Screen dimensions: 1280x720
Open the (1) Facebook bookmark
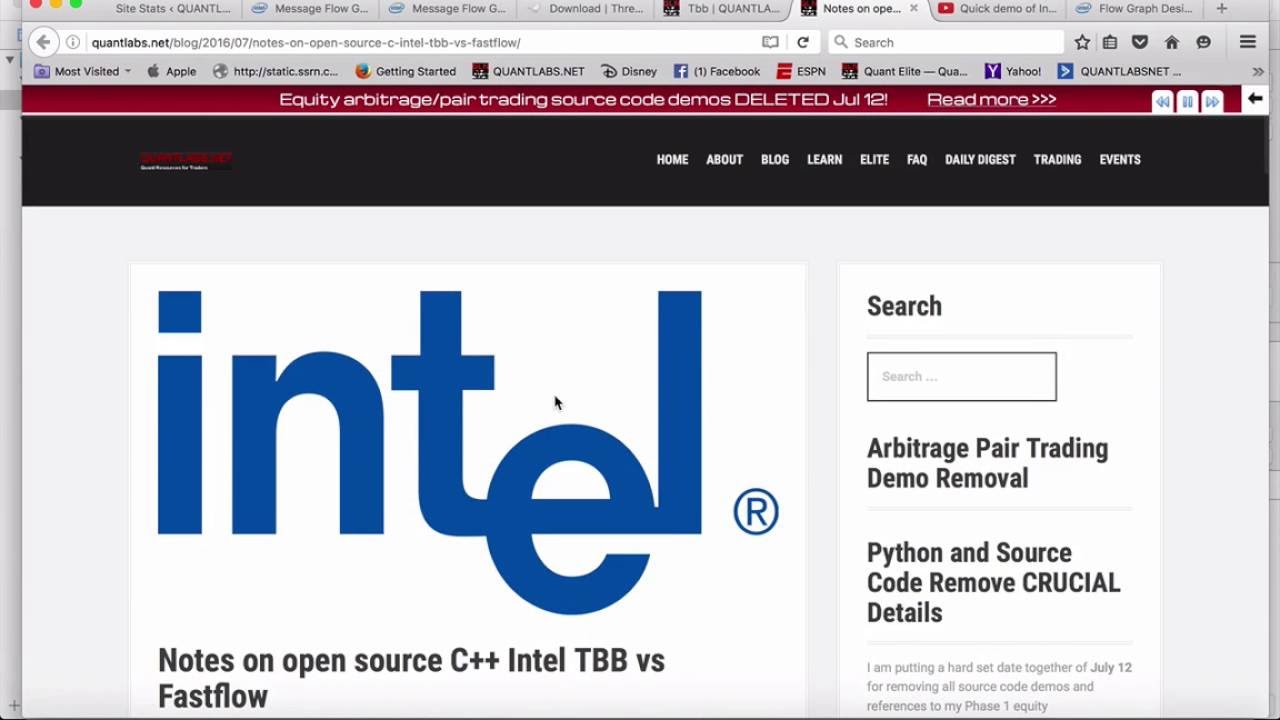pyautogui.click(x=716, y=71)
